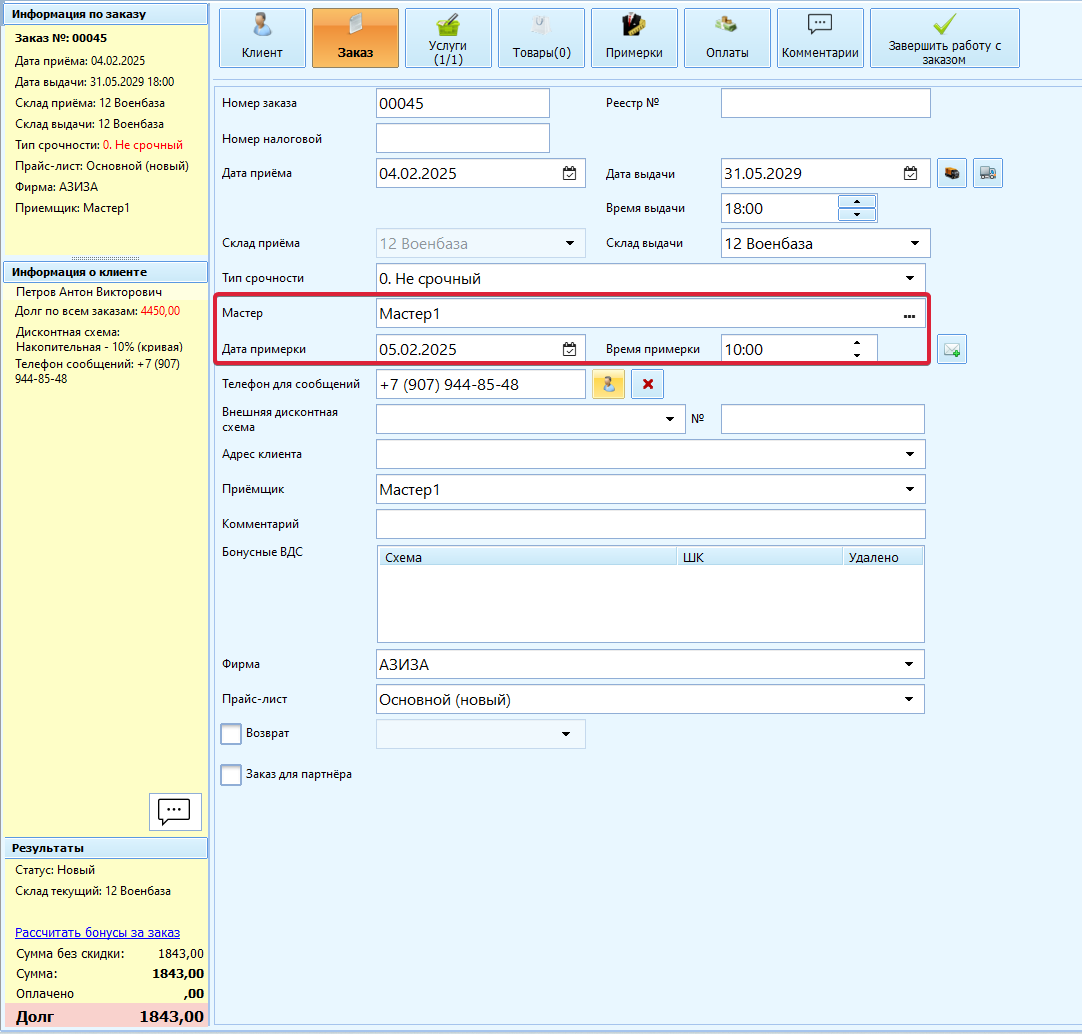Click the client icon beside phone field

(x=608, y=384)
